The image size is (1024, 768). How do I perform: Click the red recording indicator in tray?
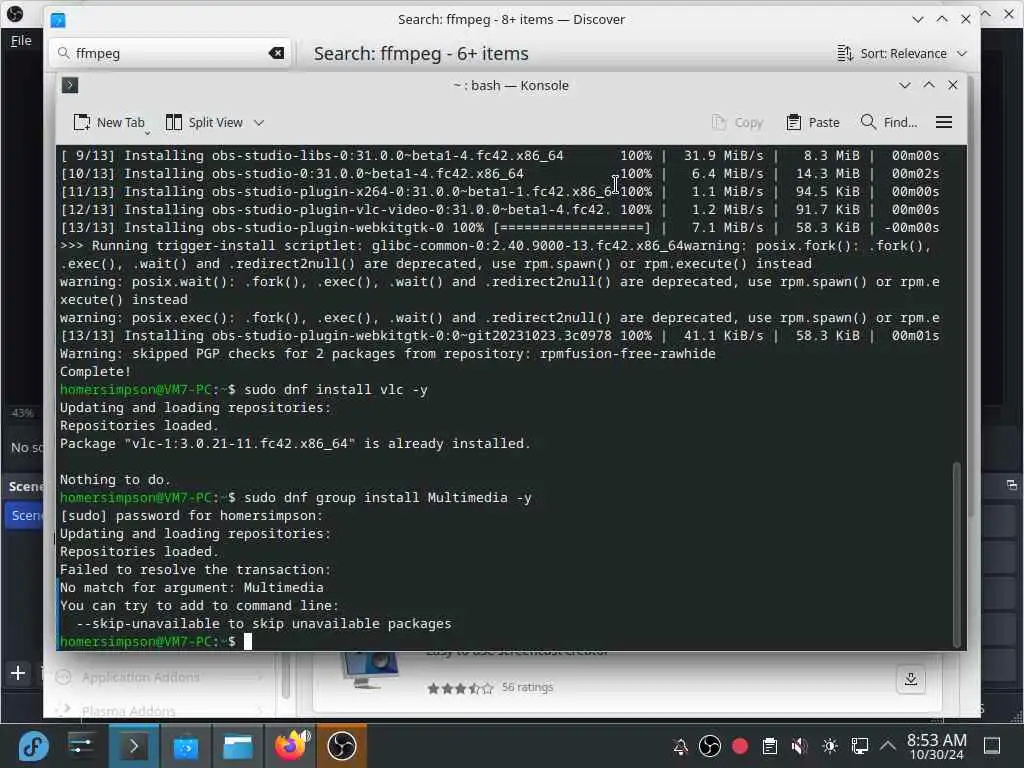pos(740,746)
